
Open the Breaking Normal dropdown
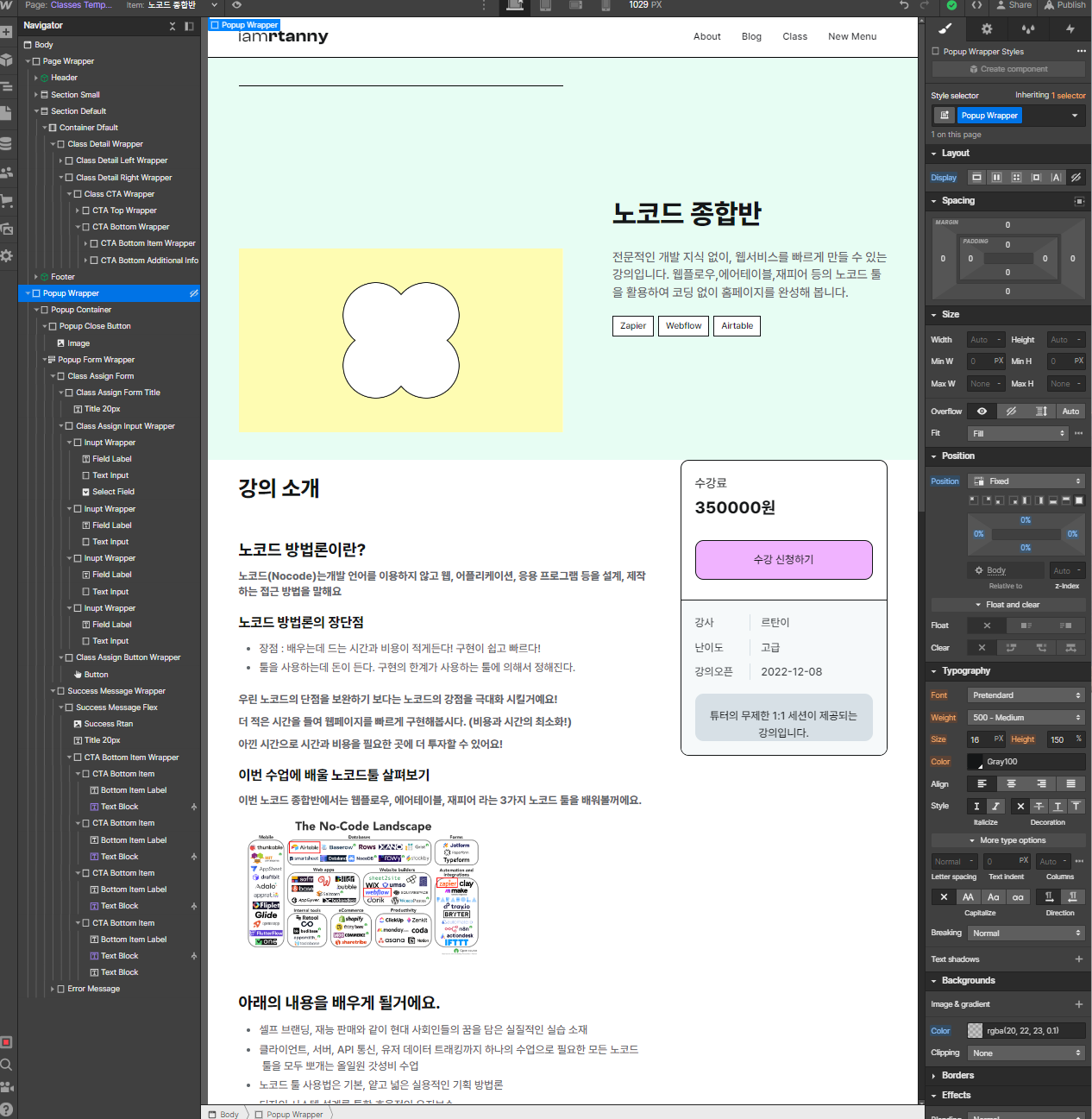1026,934
